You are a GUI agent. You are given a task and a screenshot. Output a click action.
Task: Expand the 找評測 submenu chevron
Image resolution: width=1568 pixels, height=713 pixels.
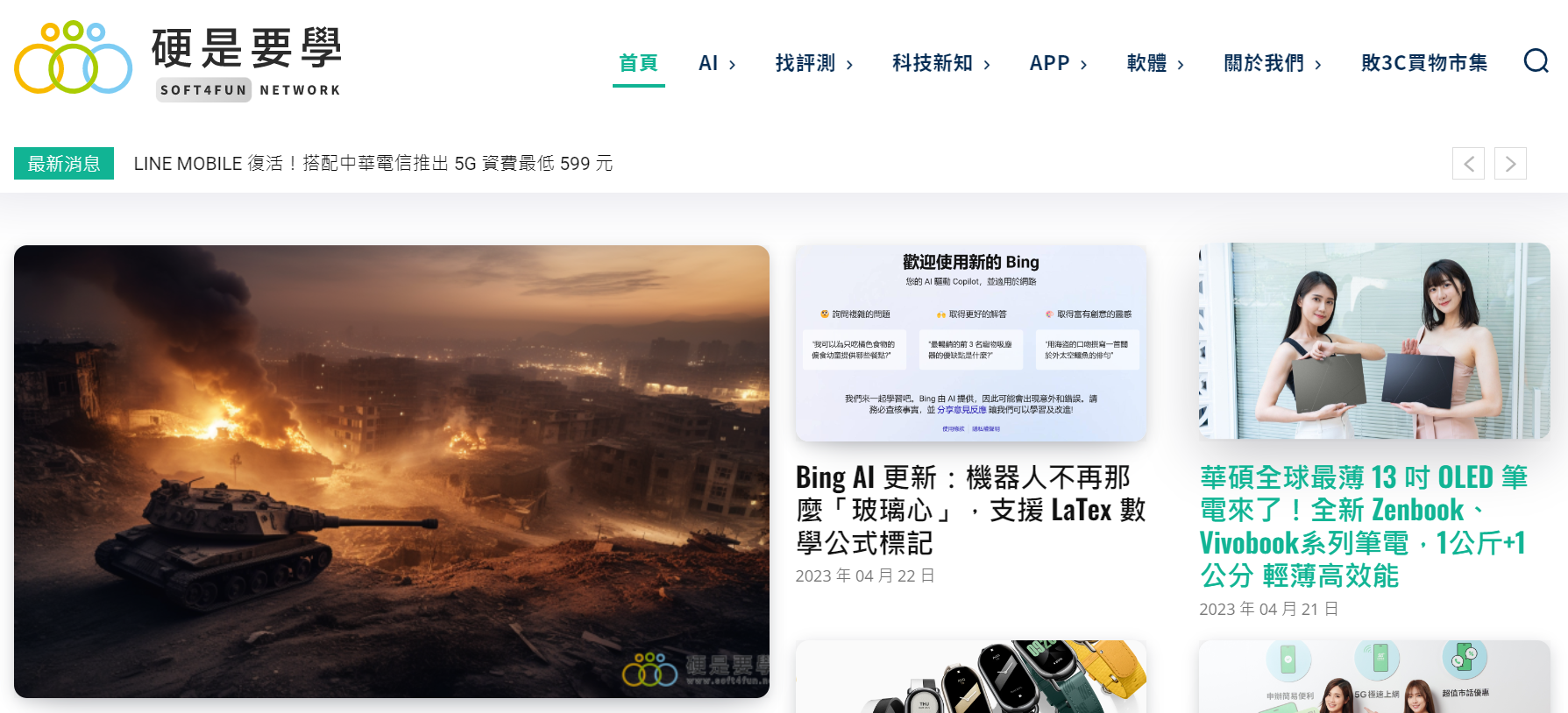pyautogui.click(x=849, y=65)
